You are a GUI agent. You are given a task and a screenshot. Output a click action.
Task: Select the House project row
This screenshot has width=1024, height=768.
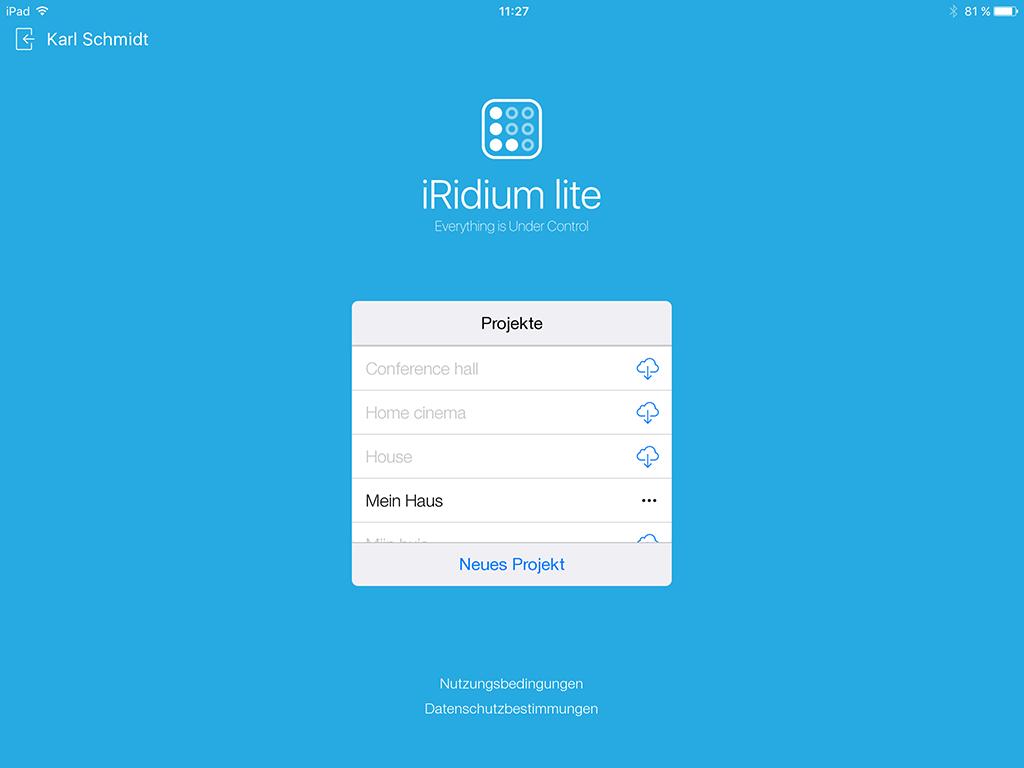coord(511,456)
